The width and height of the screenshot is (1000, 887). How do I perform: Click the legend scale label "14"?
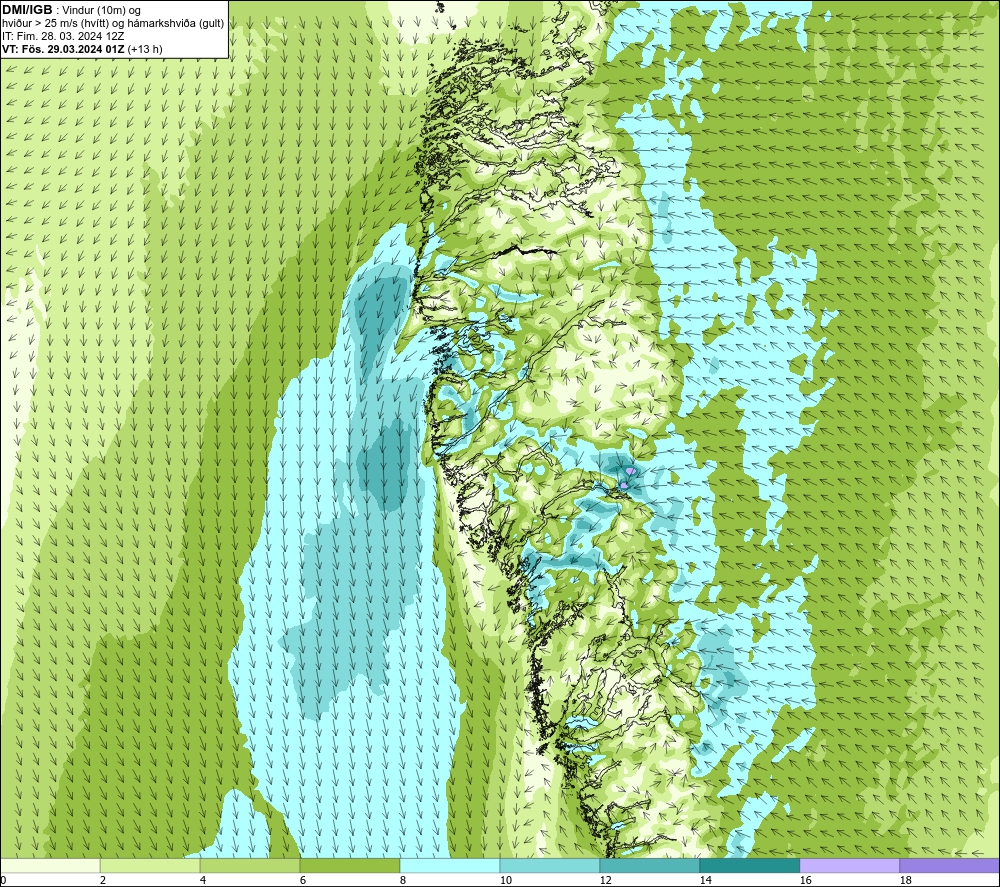pos(705,881)
